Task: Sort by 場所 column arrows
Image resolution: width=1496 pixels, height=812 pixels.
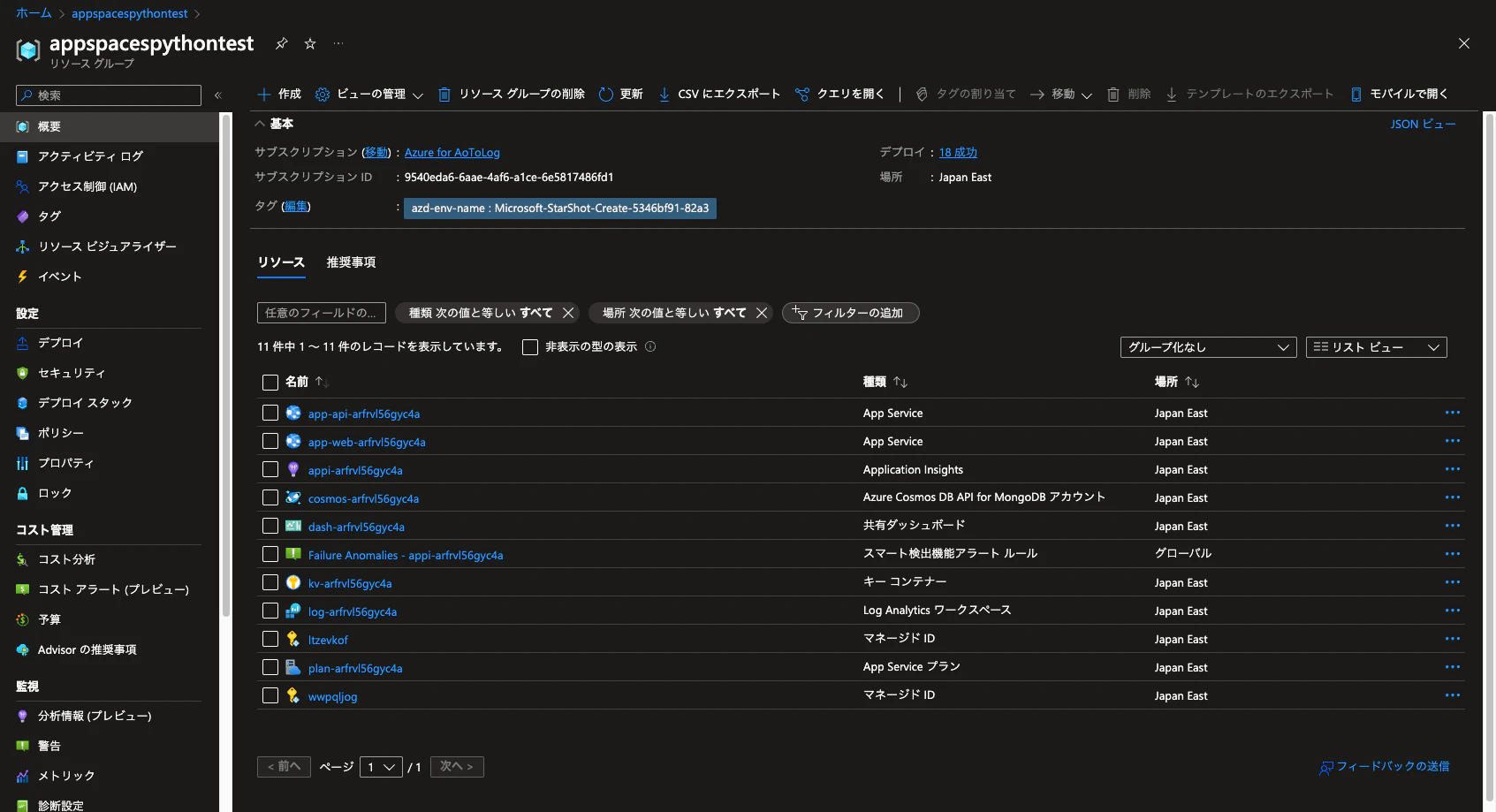Action: 1192,382
